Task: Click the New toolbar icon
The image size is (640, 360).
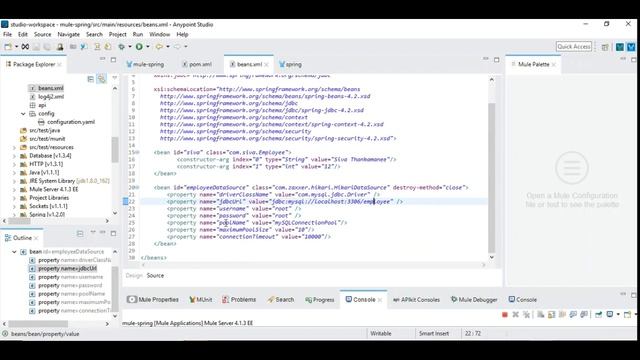Action: click(8, 47)
